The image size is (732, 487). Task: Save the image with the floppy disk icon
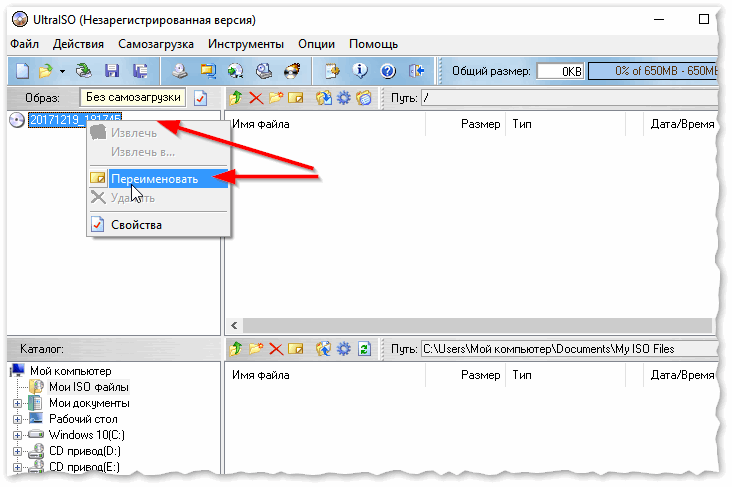[112, 71]
